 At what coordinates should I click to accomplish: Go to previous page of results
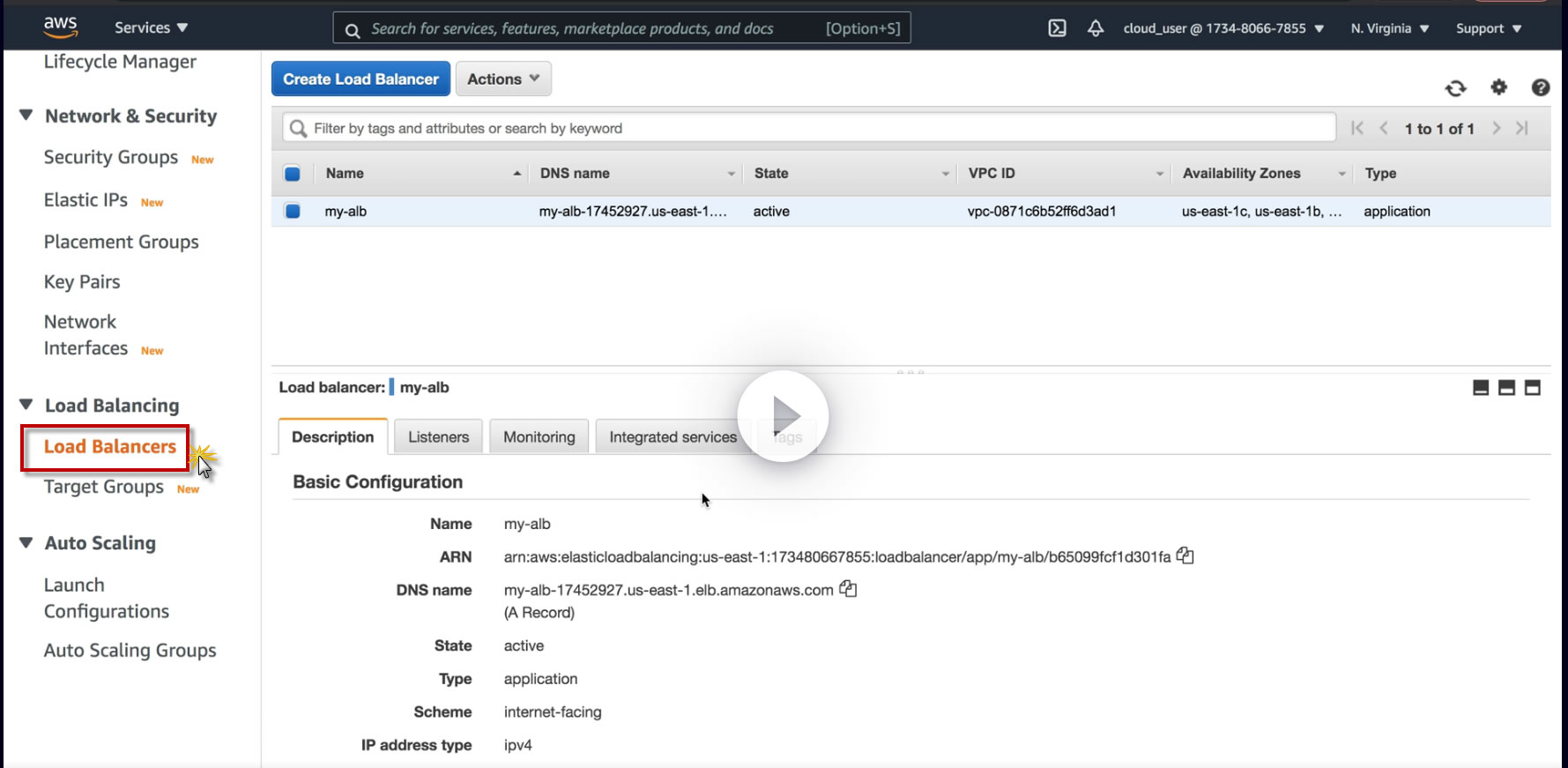coord(1384,128)
